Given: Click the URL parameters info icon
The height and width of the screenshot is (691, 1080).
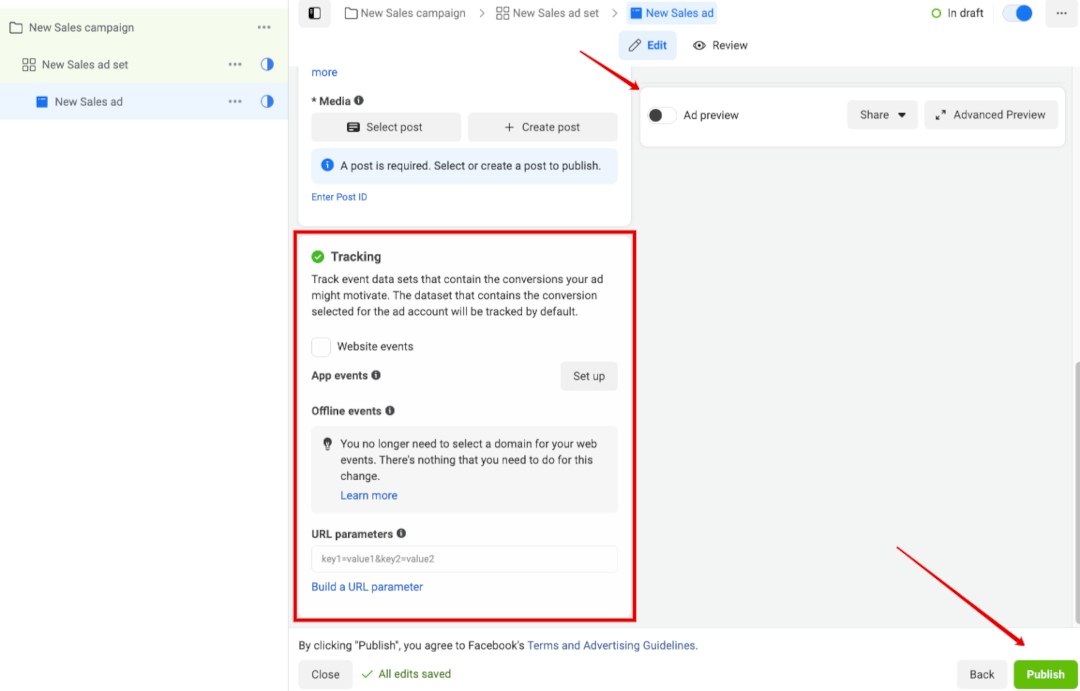Looking at the screenshot, I should click(402, 533).
